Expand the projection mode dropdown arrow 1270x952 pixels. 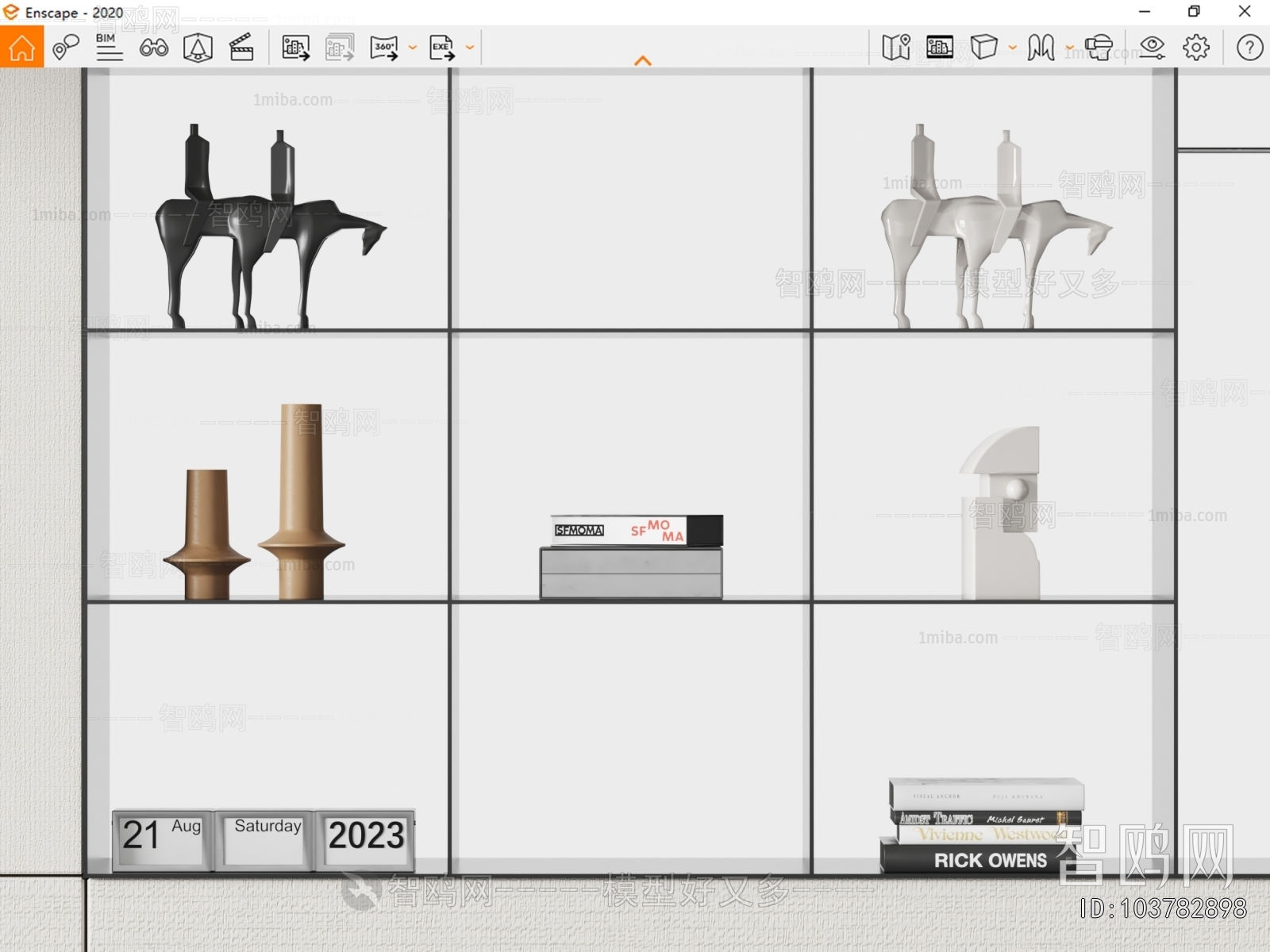pos(1013,48)
